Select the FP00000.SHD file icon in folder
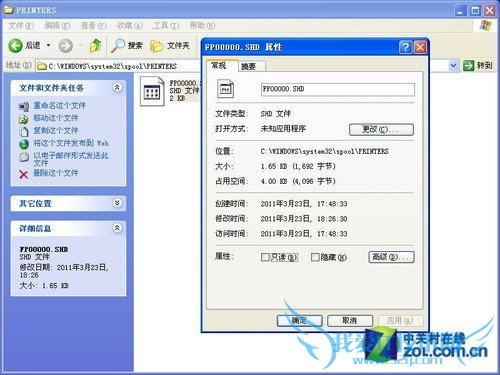The width and height of the screenshot is (500, 375). tap(152, 91)
